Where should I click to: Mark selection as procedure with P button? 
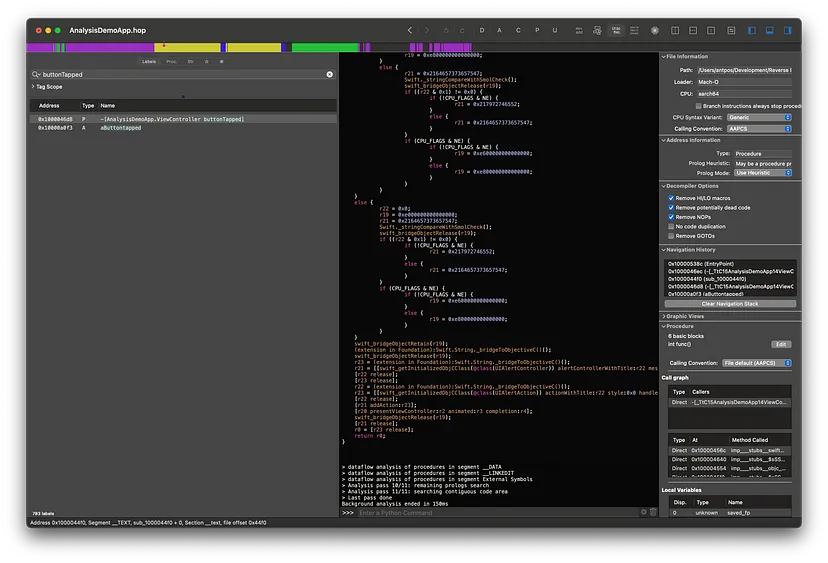[536, 30]
